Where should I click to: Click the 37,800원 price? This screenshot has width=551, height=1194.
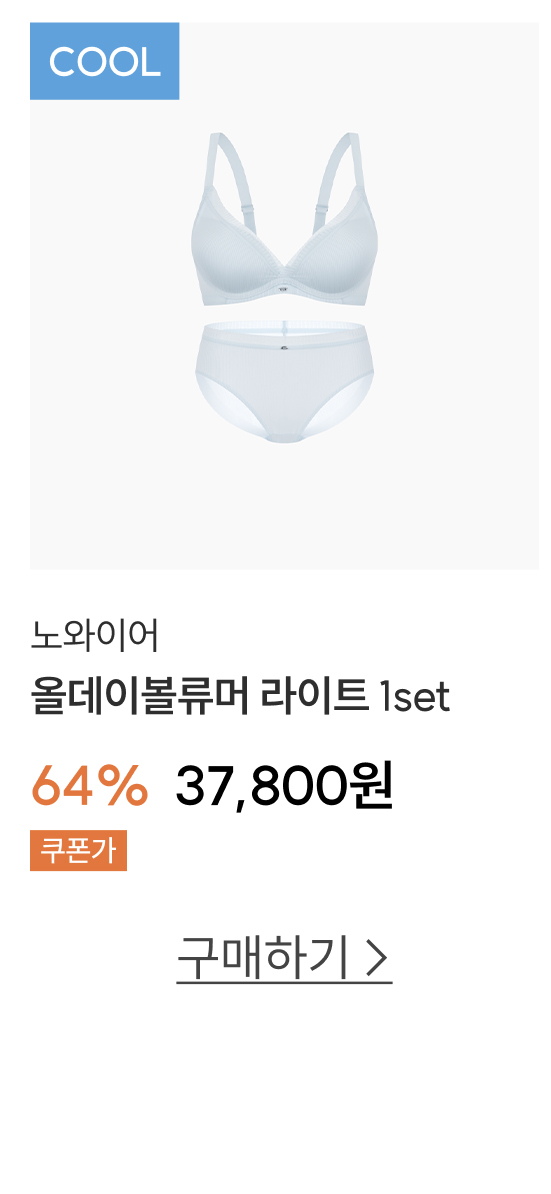[x=285, y=787]
